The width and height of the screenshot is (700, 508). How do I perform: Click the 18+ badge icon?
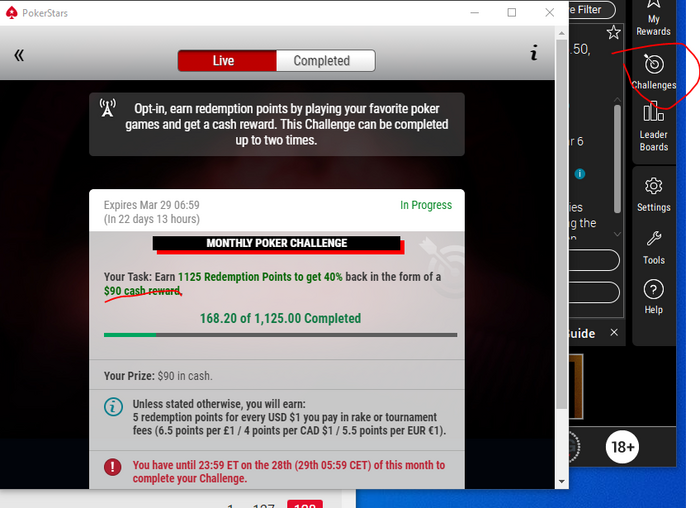coord(622,447)
